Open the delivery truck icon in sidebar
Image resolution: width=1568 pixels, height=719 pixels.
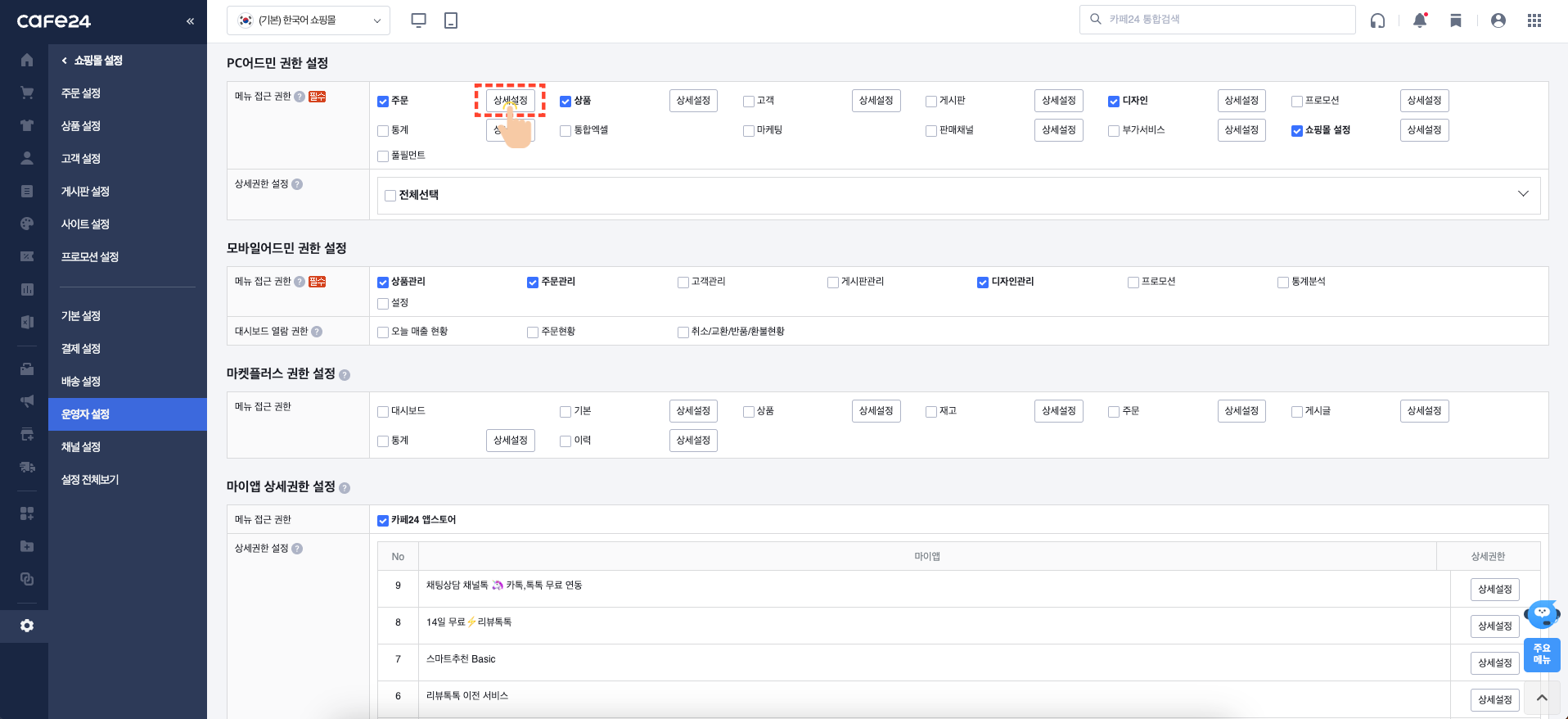coord(27,467)
